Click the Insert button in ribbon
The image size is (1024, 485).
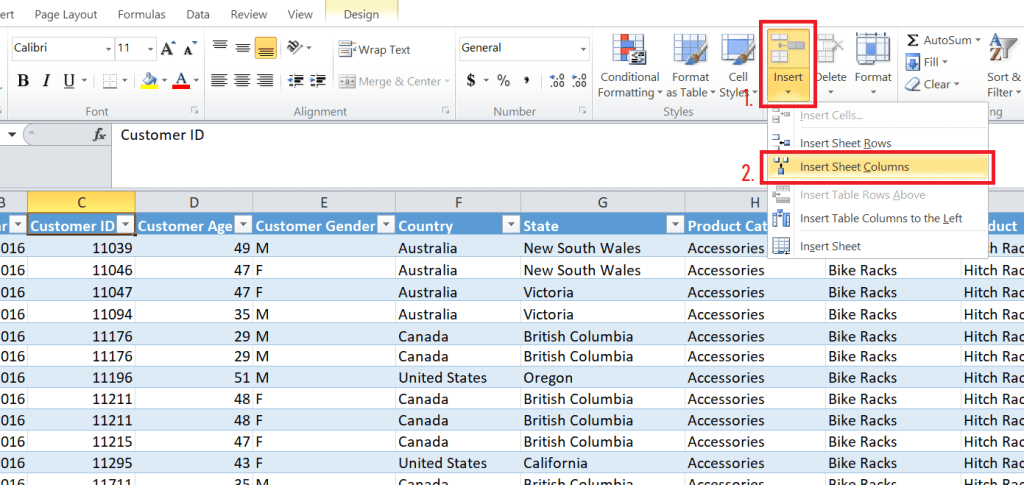click(788, 65)
